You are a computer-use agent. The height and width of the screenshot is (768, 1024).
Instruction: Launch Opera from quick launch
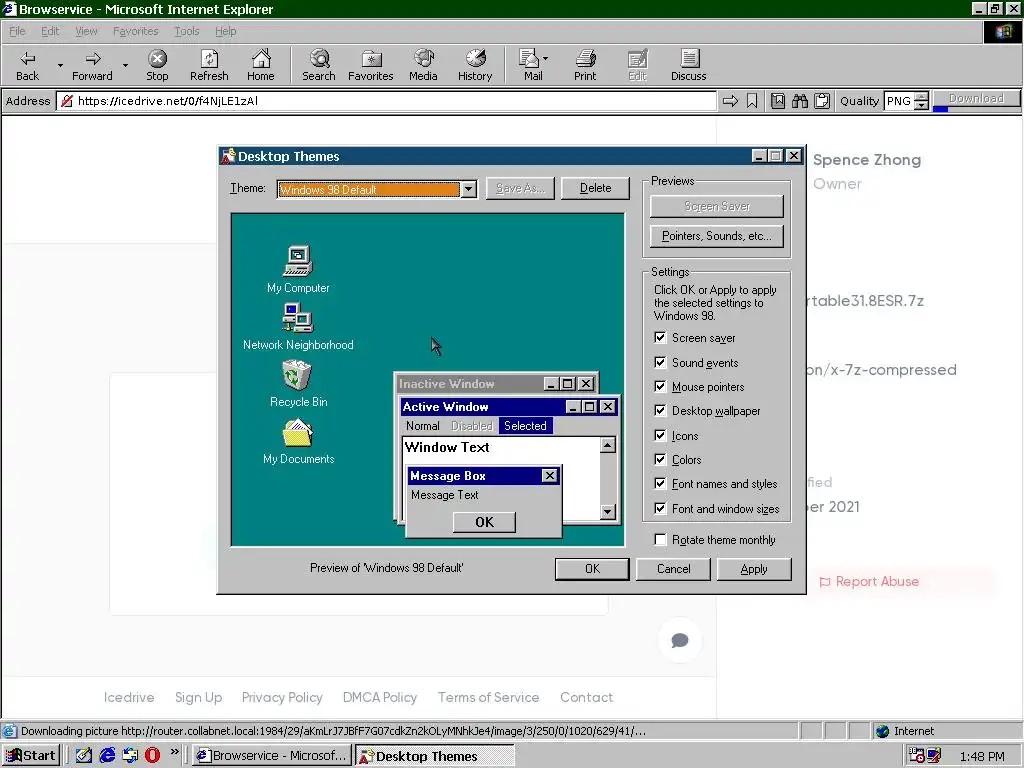tap(152, 755)
